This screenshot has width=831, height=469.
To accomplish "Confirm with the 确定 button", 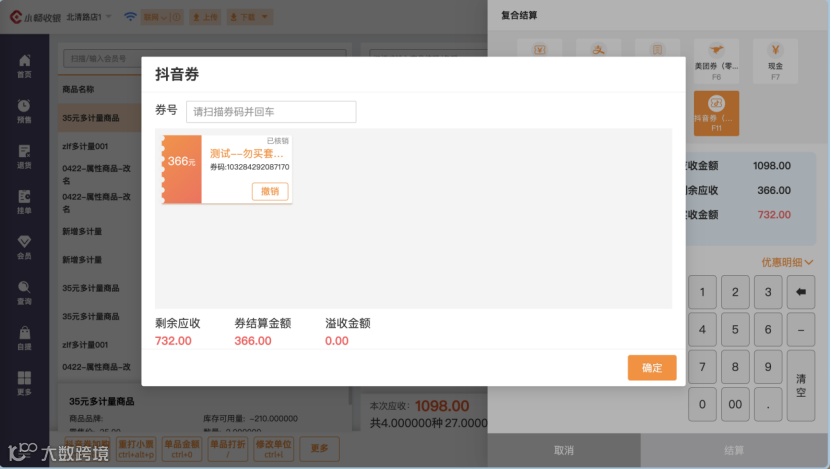I will [x=652, y=368].
